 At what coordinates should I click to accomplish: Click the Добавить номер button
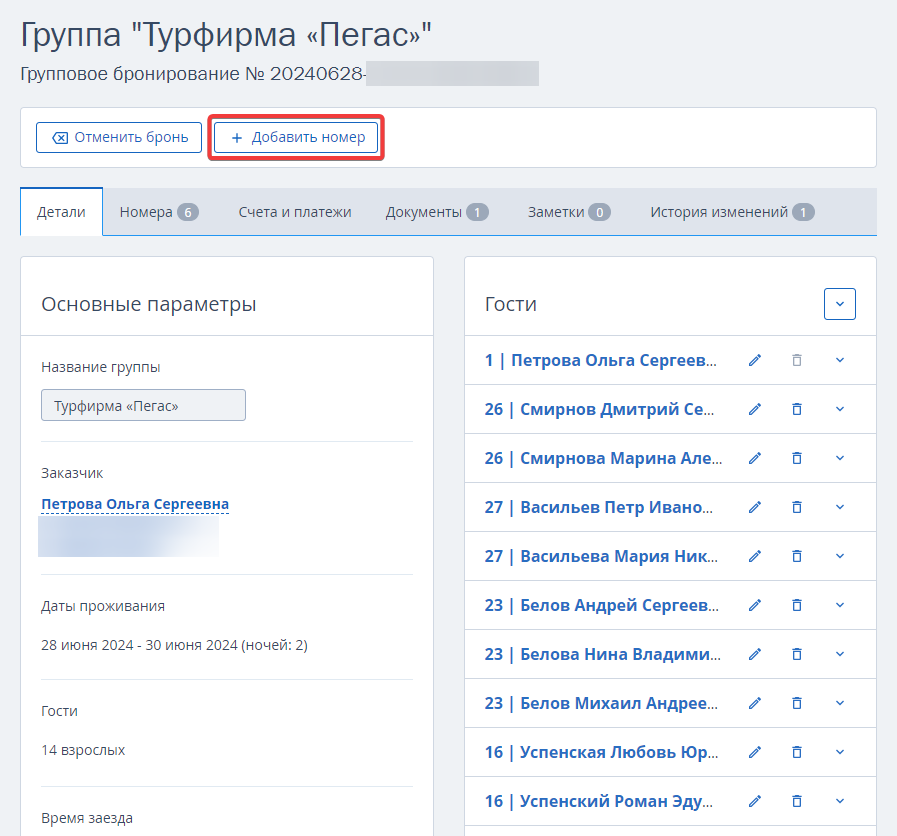coord(296,137)
